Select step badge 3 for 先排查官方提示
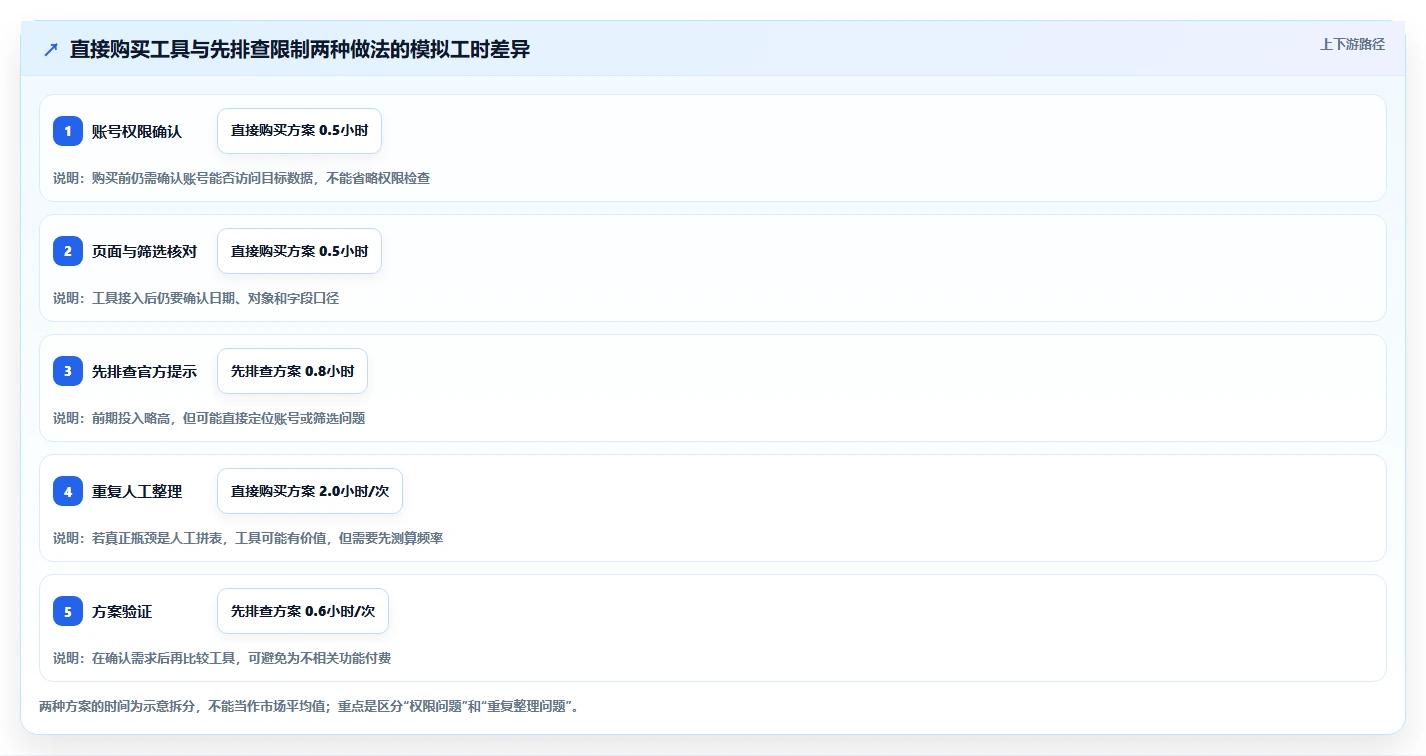1426x756 pixels. point(68,371)
